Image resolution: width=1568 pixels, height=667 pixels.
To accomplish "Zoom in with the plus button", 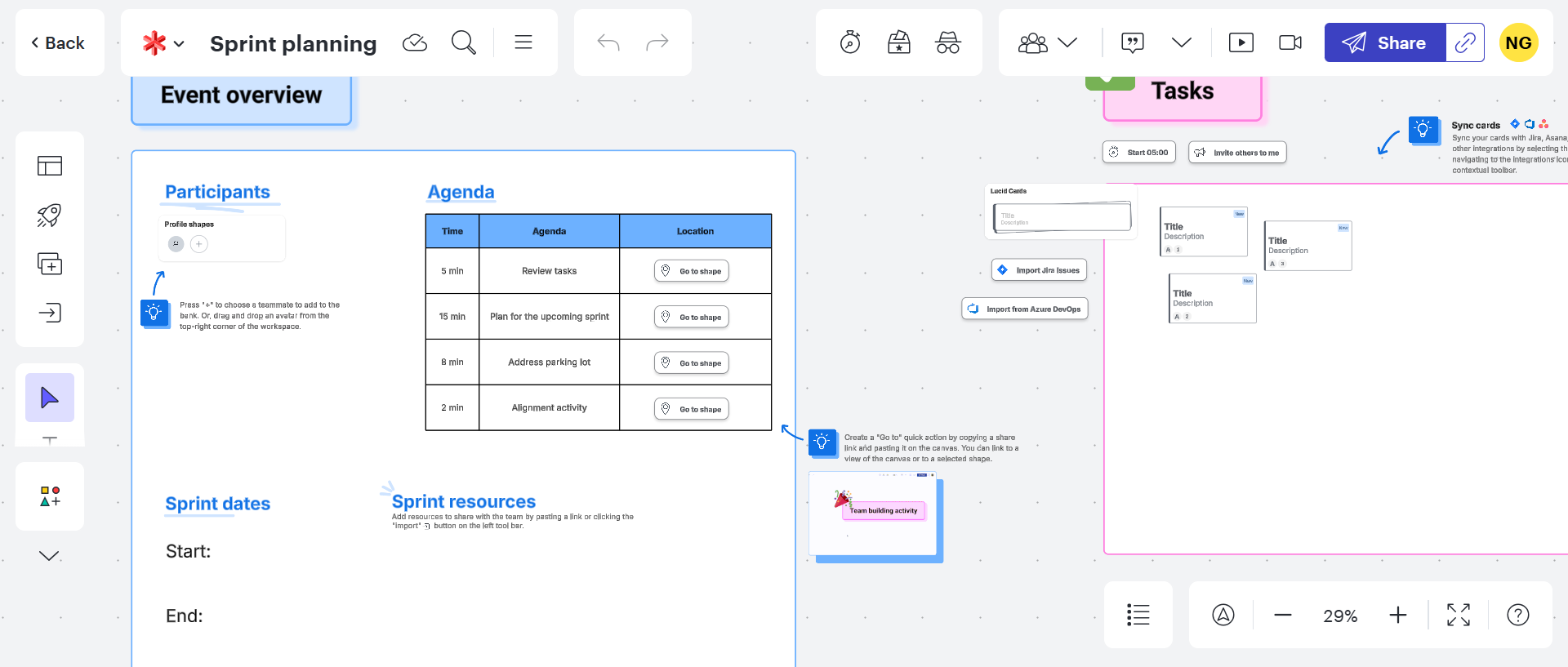I will pyautogui.click(x=1398, y=615).
